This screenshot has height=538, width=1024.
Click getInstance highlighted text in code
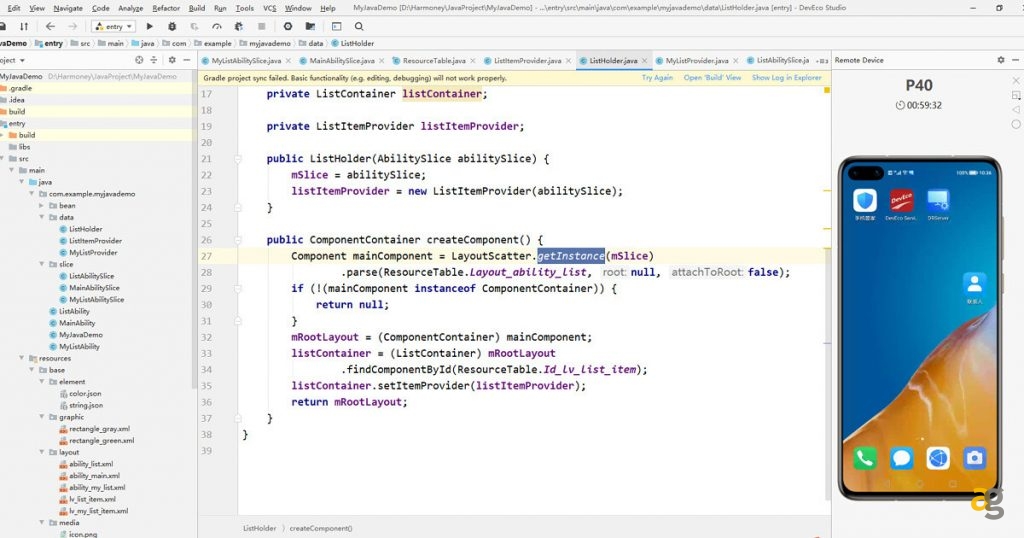click(571, 256)
